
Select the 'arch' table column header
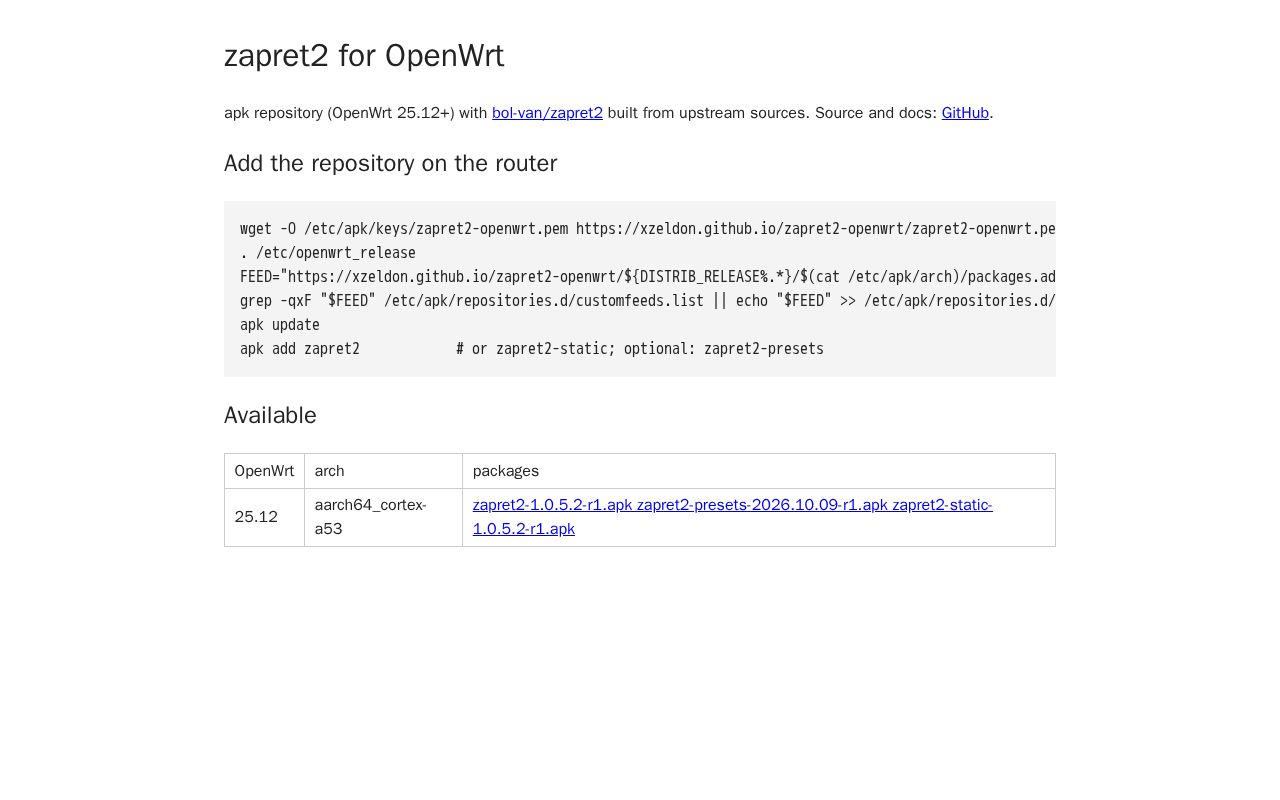point(383,471)
